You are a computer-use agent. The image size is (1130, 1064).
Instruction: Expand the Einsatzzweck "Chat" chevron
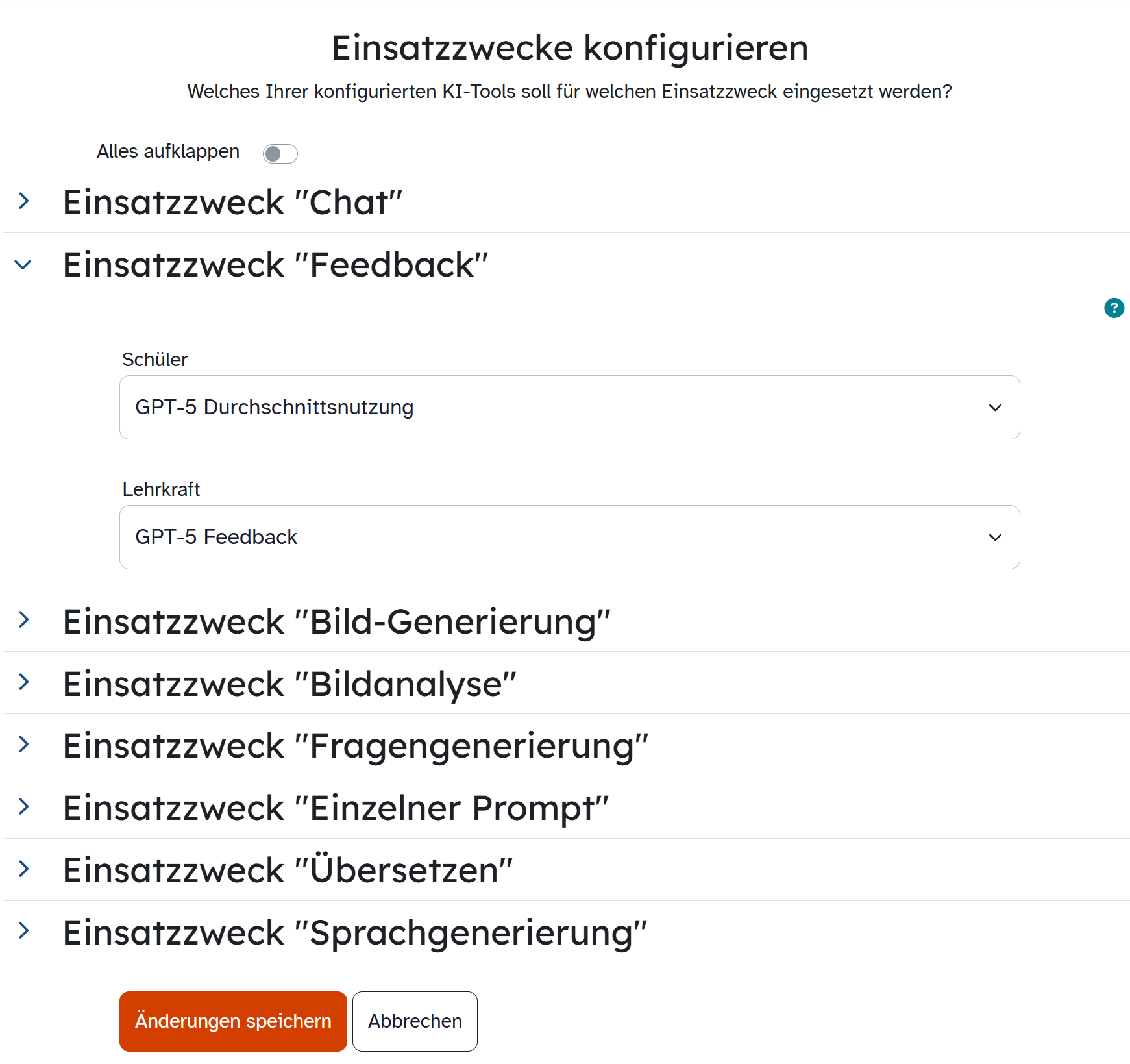(x=24, y=201)
